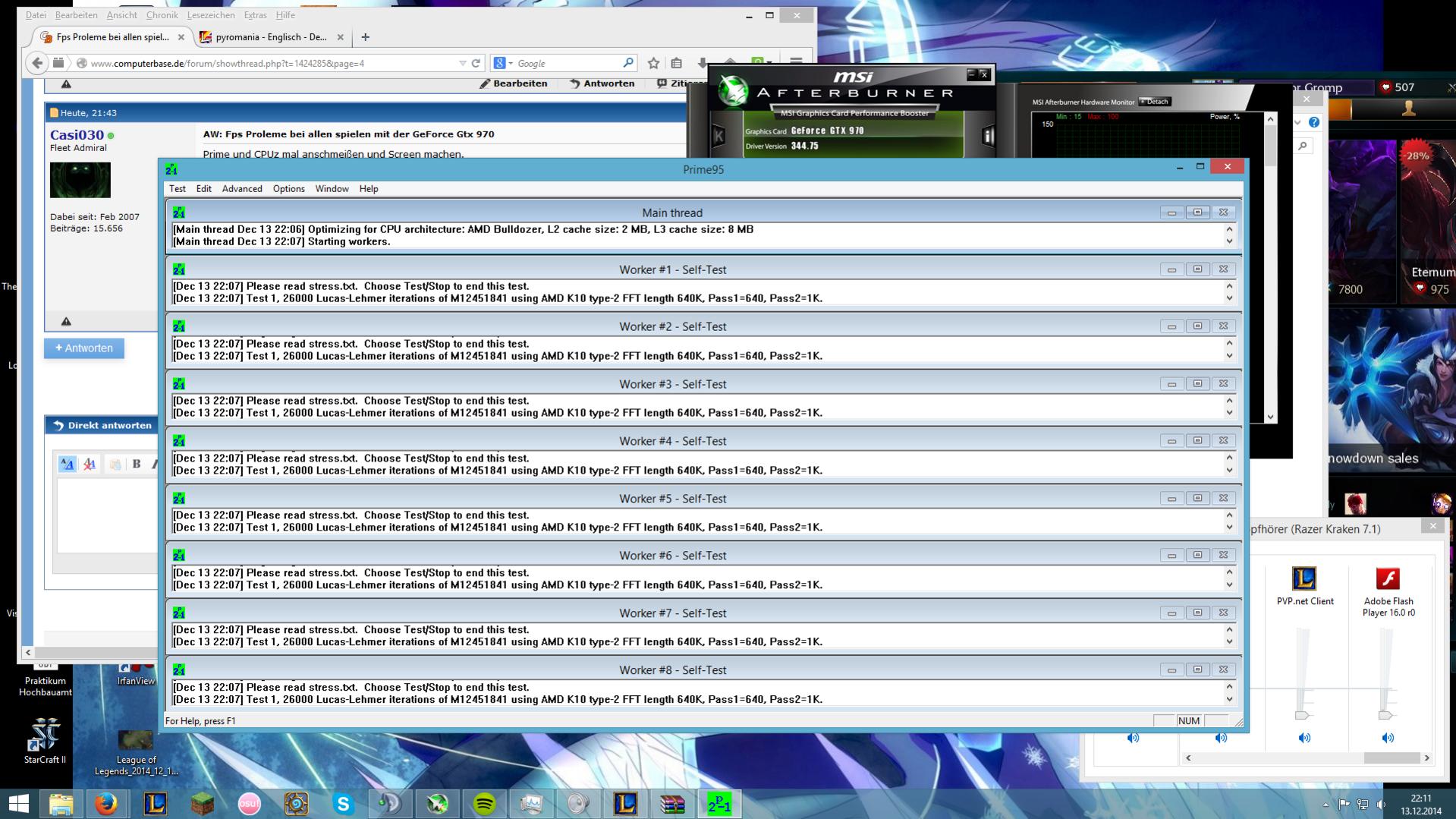Viewport: 1456px width, 819px height.
Task: Open the Skype taskbar-adjacent Steam icon
Action: tap(390, 803)
